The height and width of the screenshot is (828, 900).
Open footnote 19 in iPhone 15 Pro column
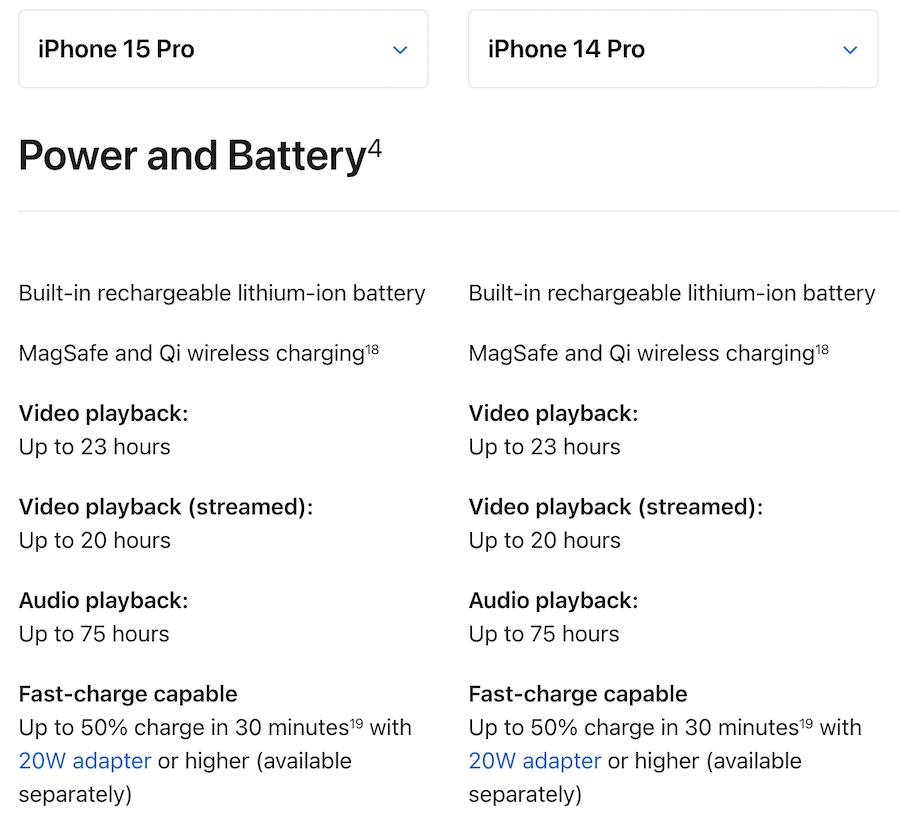(357, 722)
